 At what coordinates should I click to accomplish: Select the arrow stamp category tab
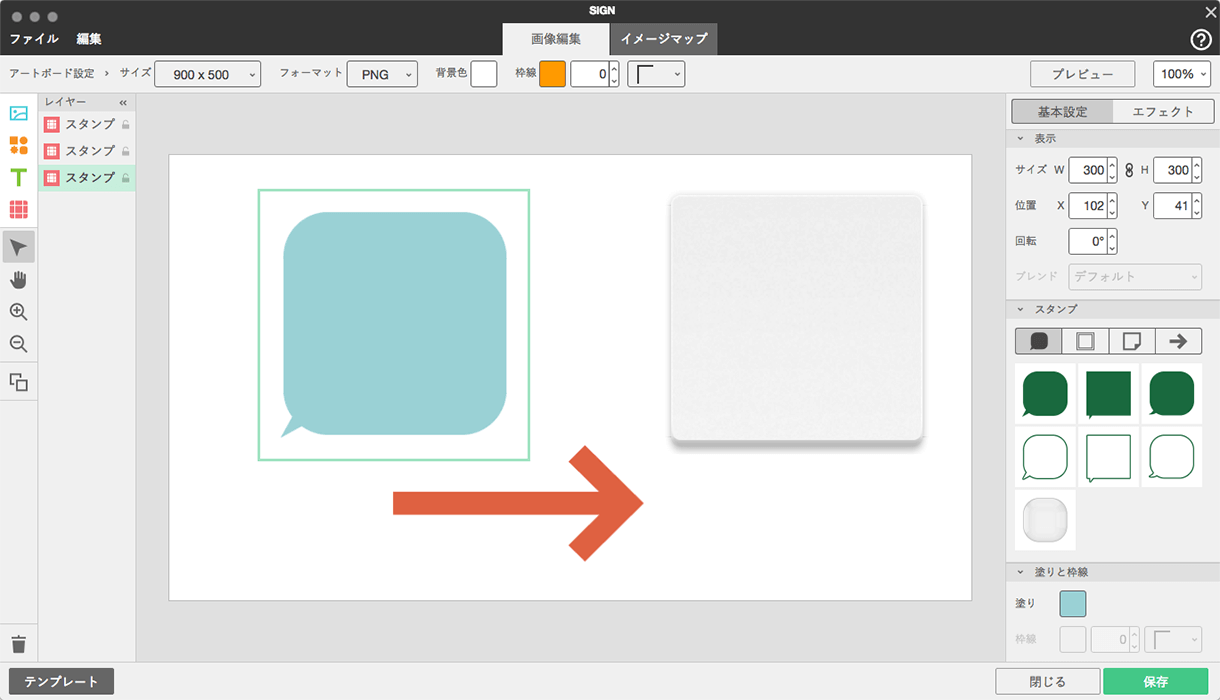tap(1178, 341)
